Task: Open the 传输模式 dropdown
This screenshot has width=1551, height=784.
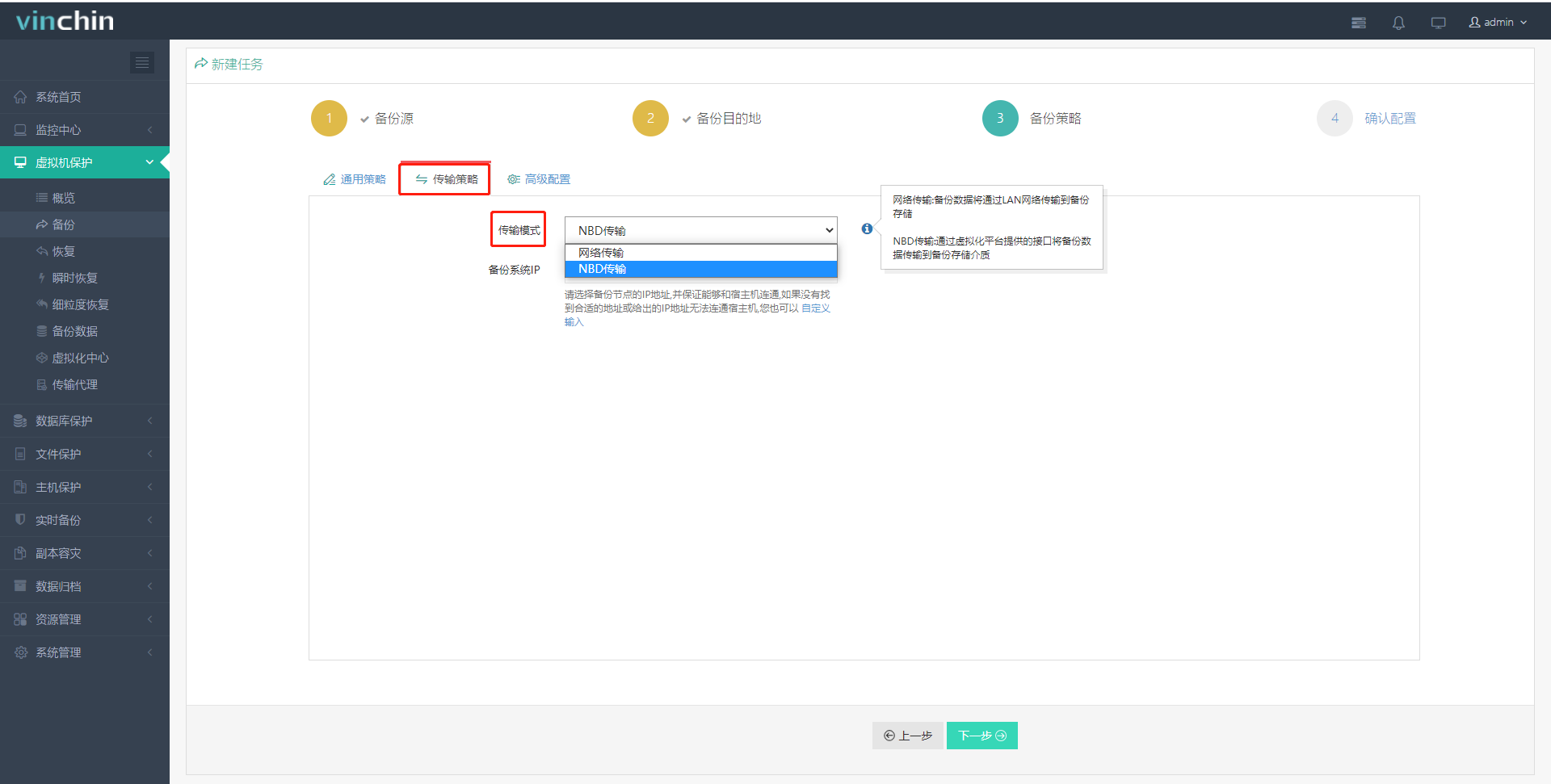Action: click(700, 230)
